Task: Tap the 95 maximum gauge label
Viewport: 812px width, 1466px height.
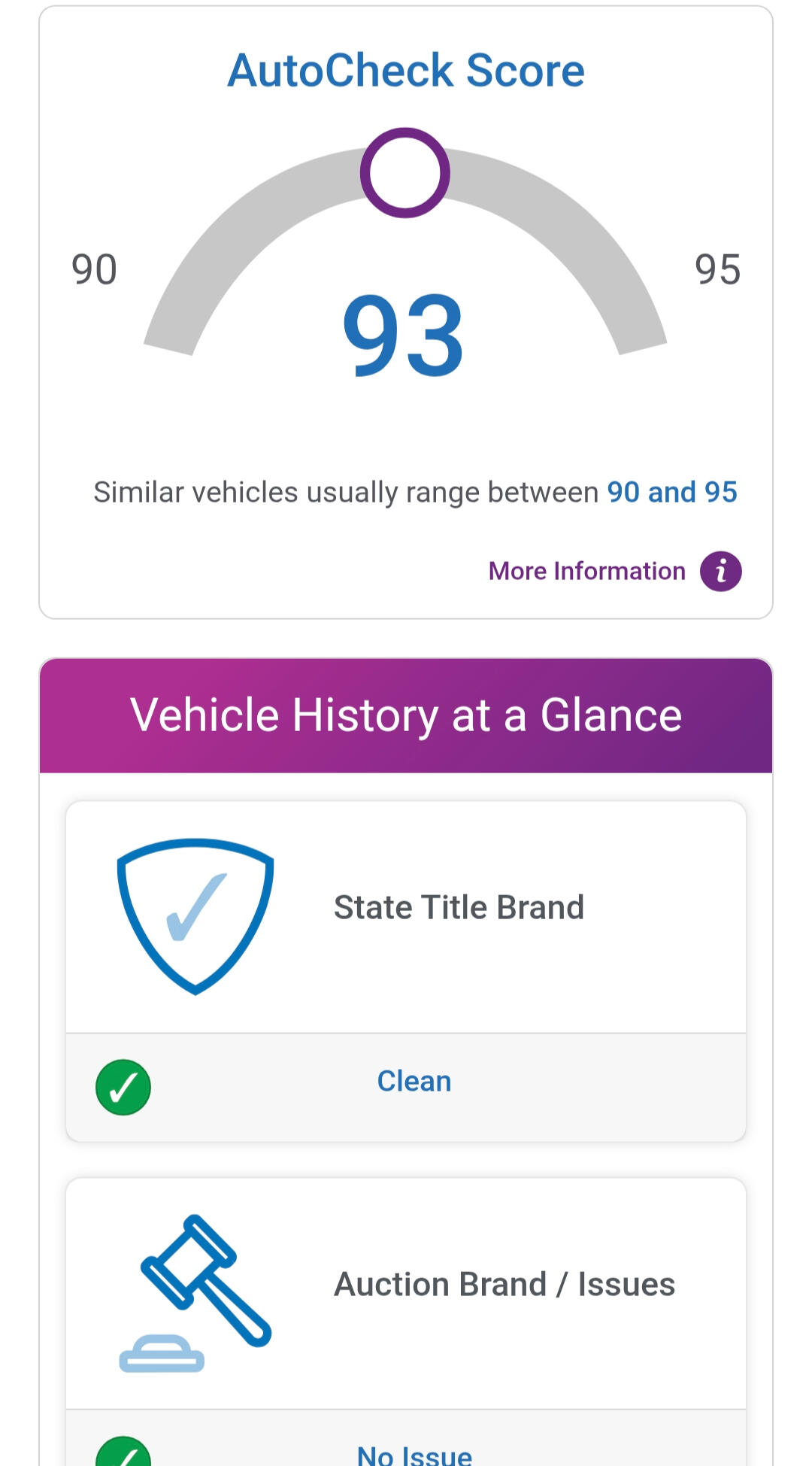Action: (x=717, y=270)
